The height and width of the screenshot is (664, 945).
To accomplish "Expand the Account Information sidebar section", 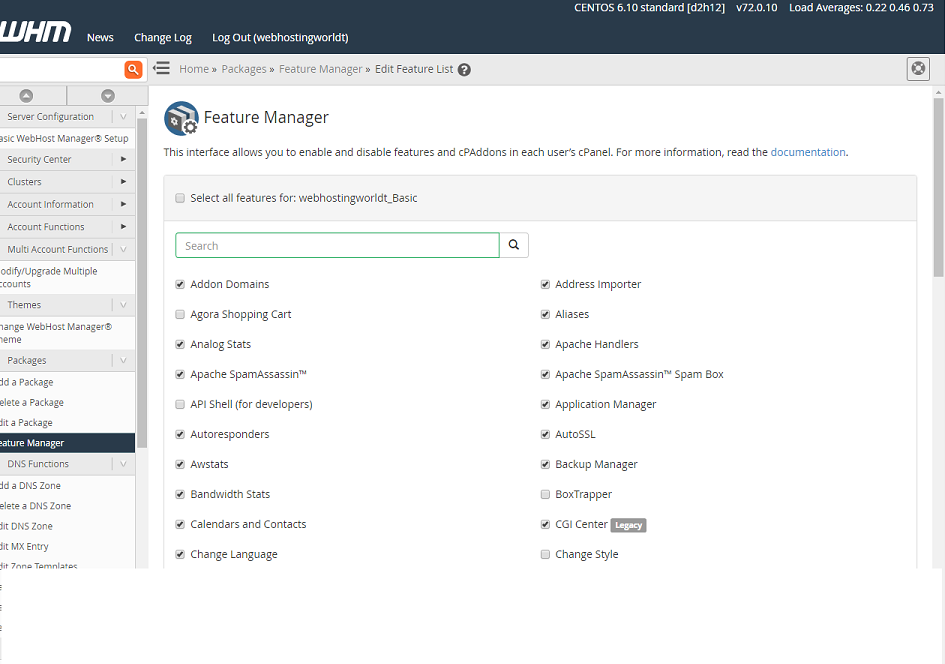I will [123, 204].
